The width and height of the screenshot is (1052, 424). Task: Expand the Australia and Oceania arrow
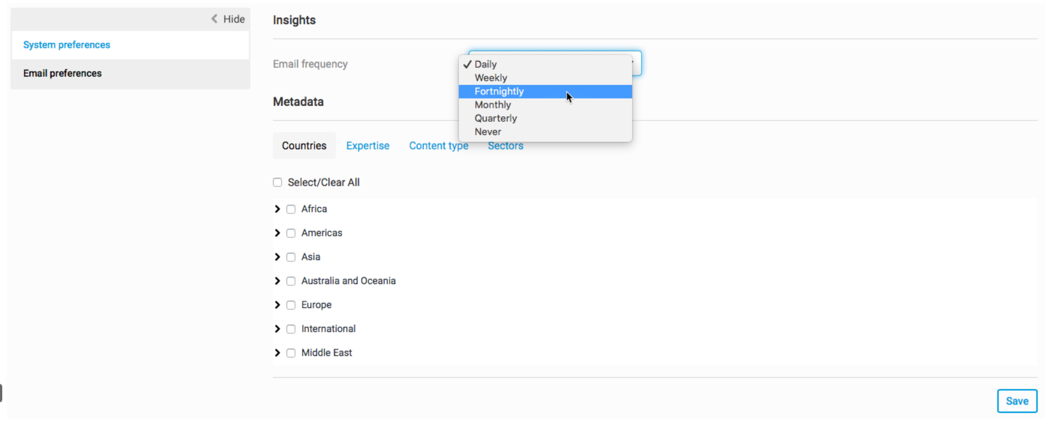pyautogui.click(x=277, y=281)
